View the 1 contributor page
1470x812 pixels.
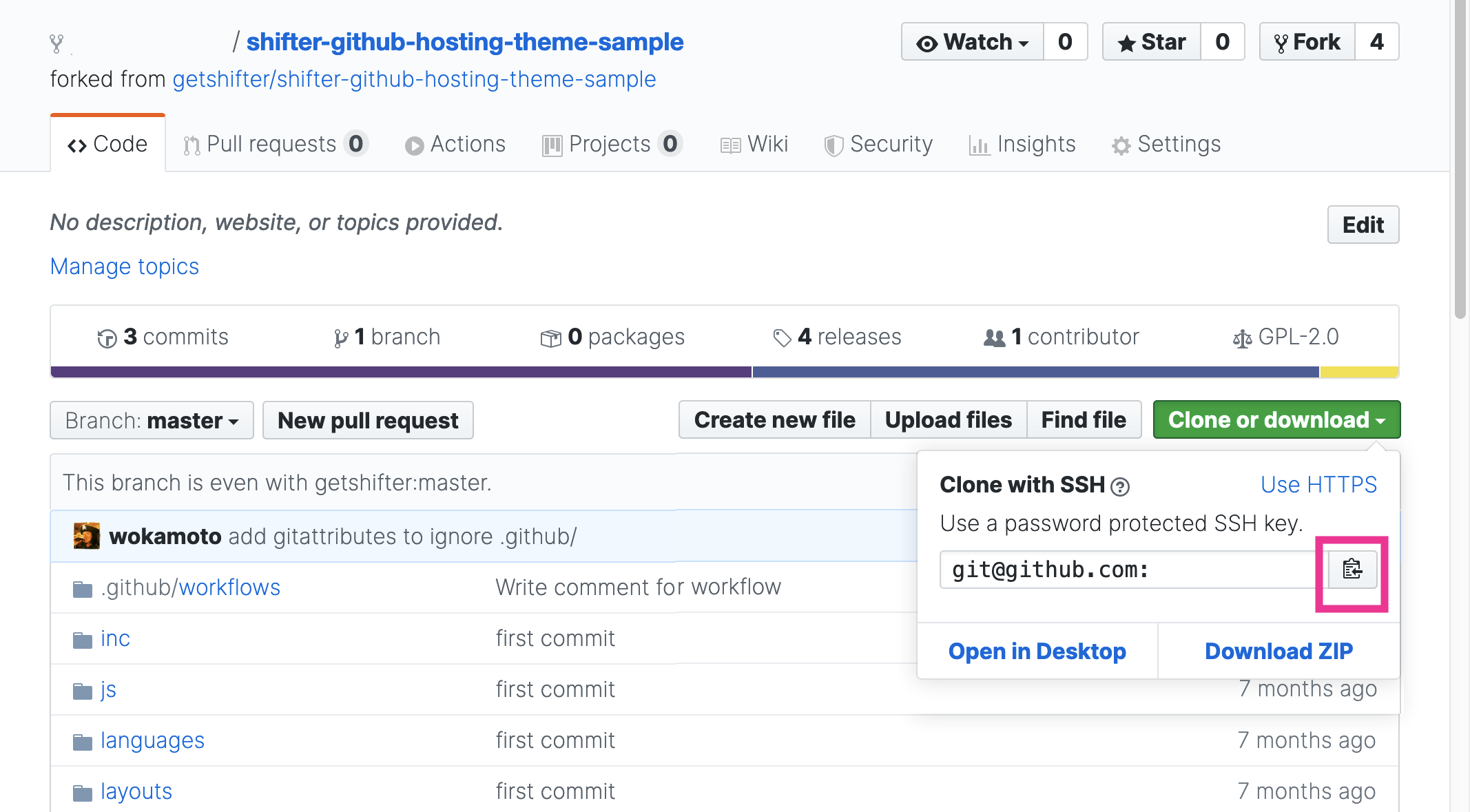[1062, 337]
